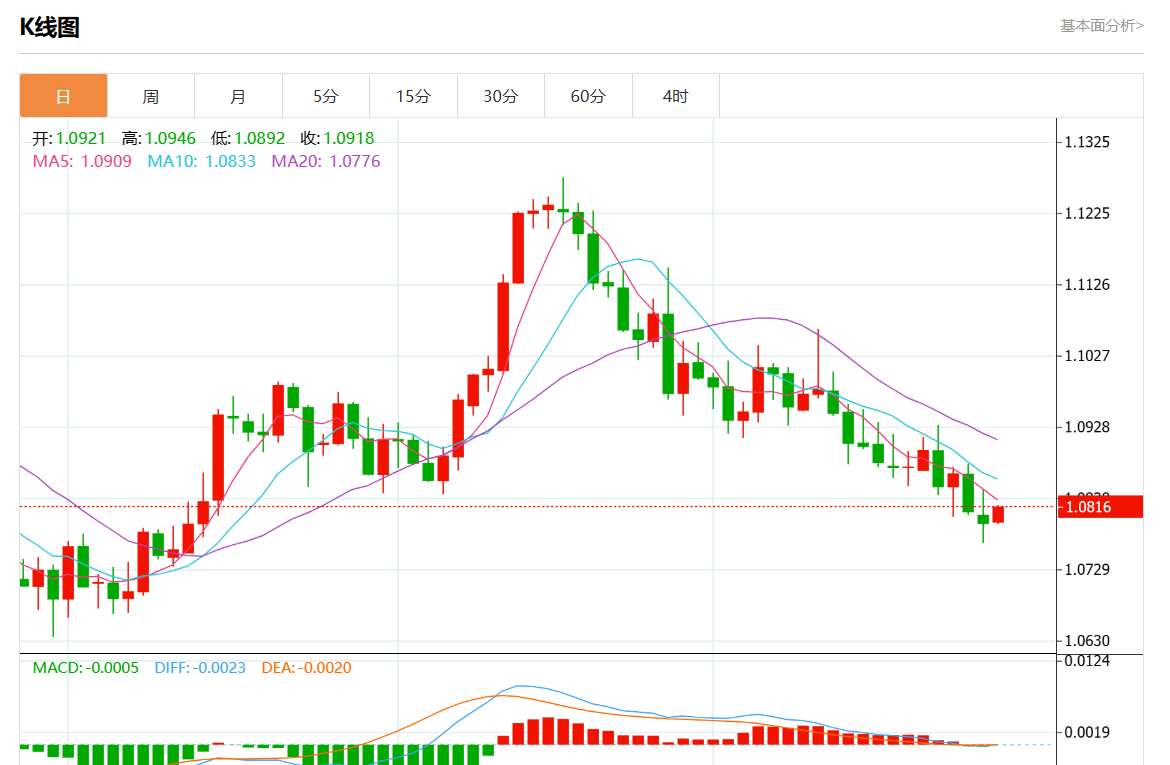The image size is (1170, 765).
Task: Open the 5分 timeframe tab
Action: coord(325,96)
